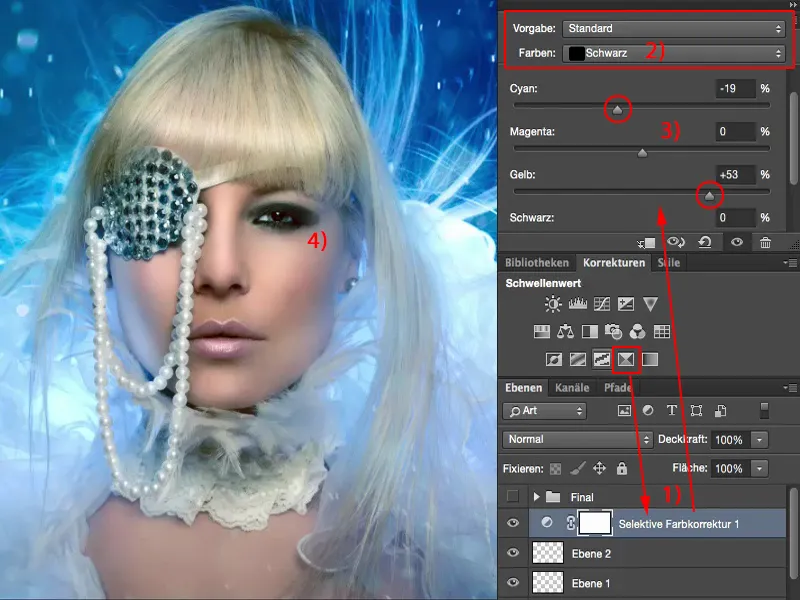This screenshot has height=600, width=800.
Task: Add a Hue/Saturation adjustment
Action: click(x=541, y=332)
